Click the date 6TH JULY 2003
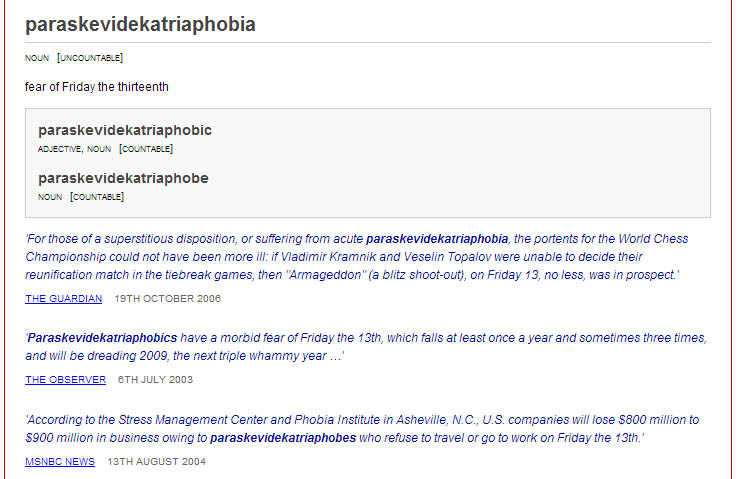This screenshot has height=479, width=740. pyautogui.click(x=155, y=380)
